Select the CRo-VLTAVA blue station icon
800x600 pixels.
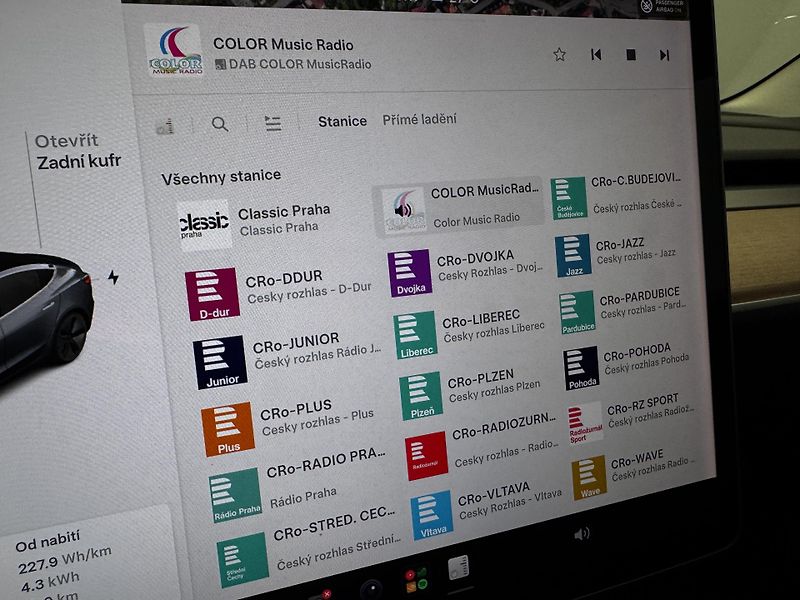pyautogui.click(x=432, y=515)
